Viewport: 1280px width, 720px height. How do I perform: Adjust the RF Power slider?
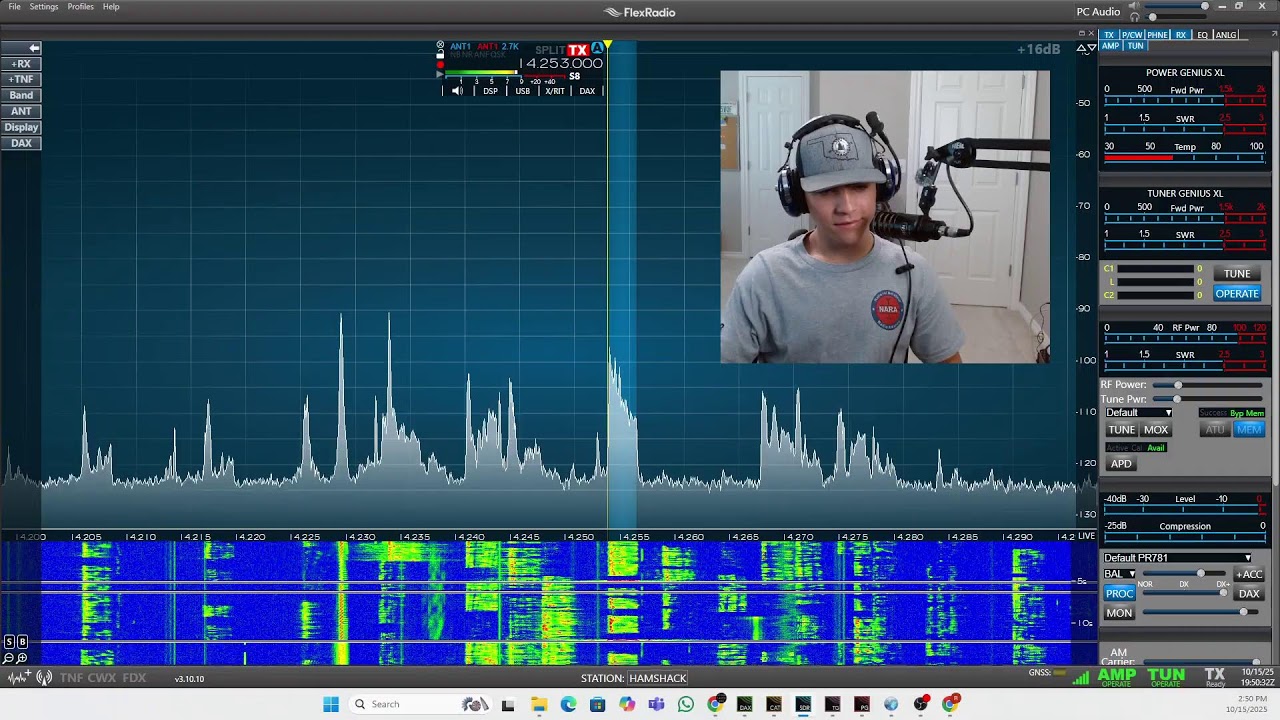pos(1207,385)
